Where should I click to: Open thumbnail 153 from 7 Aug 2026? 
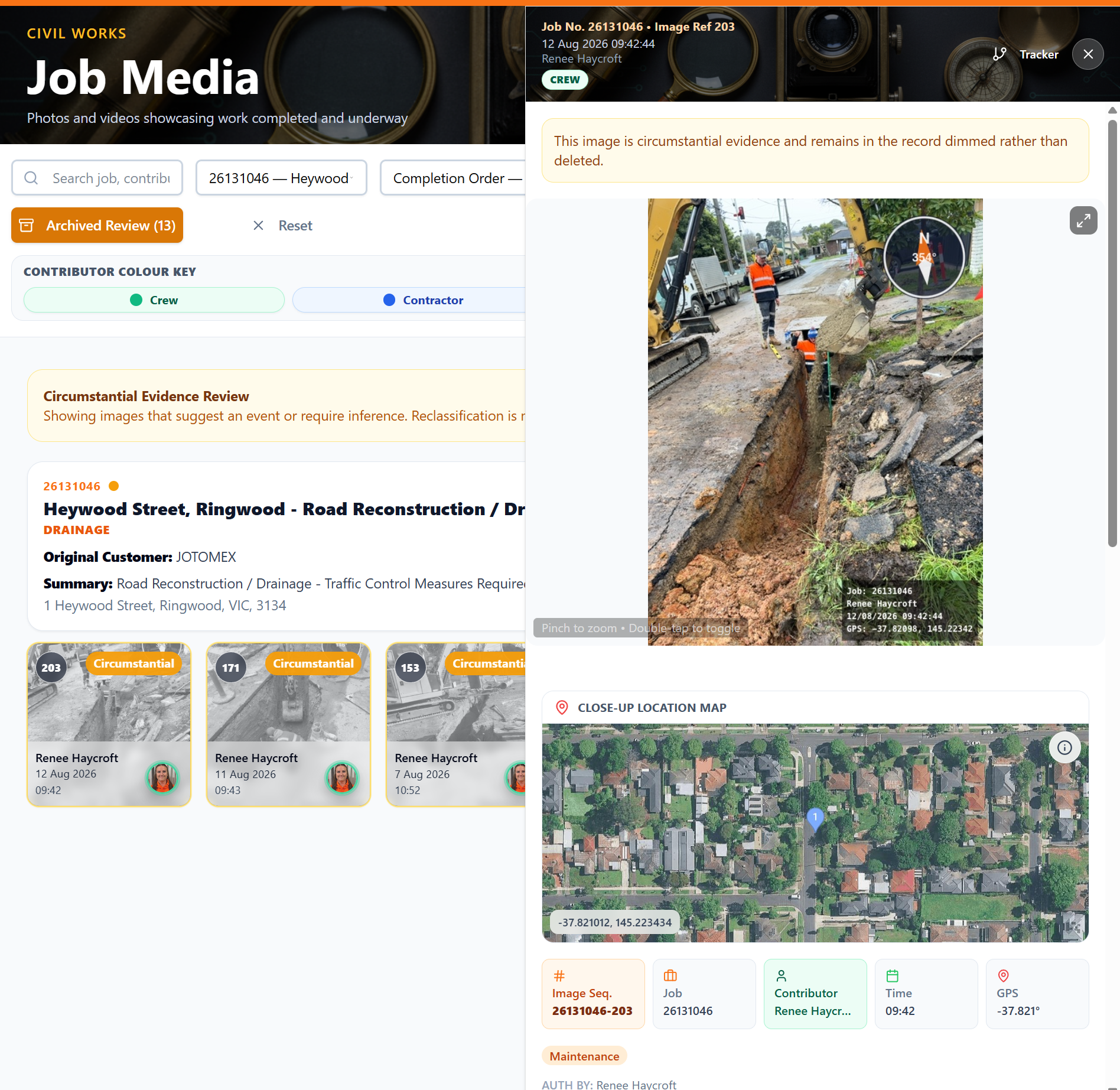click(x=455, y=724)
